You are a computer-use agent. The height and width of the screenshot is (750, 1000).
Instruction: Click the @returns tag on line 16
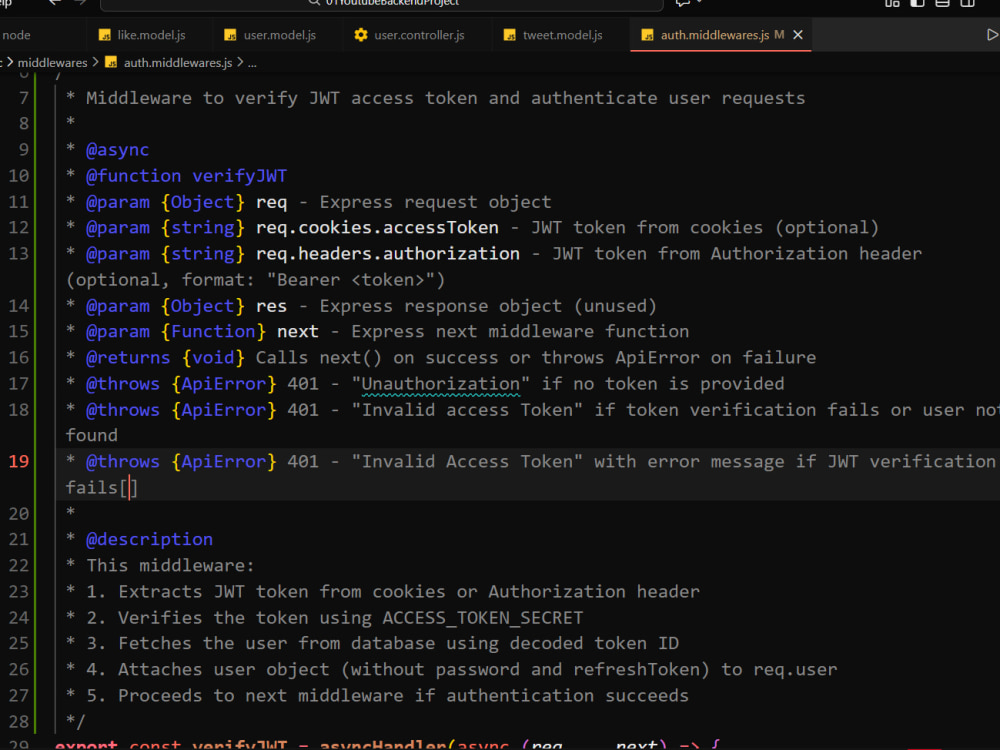128,357
